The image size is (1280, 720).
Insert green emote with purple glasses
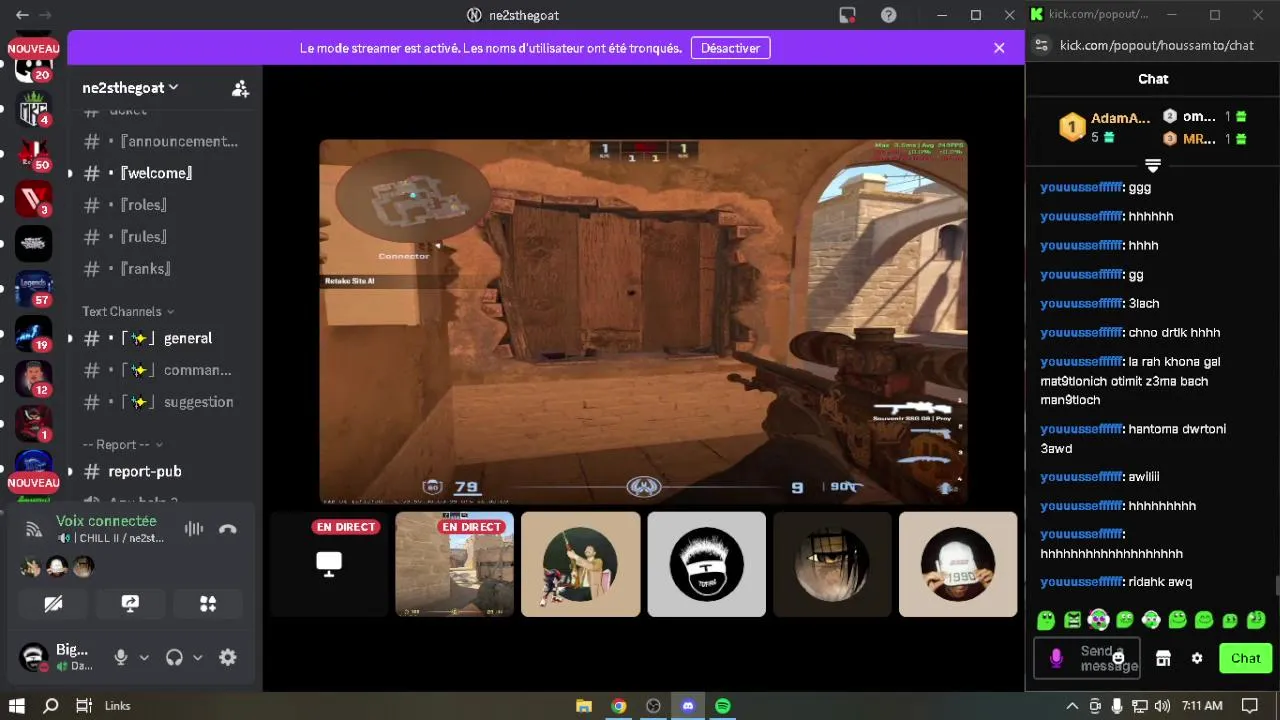coord(1098,620)
